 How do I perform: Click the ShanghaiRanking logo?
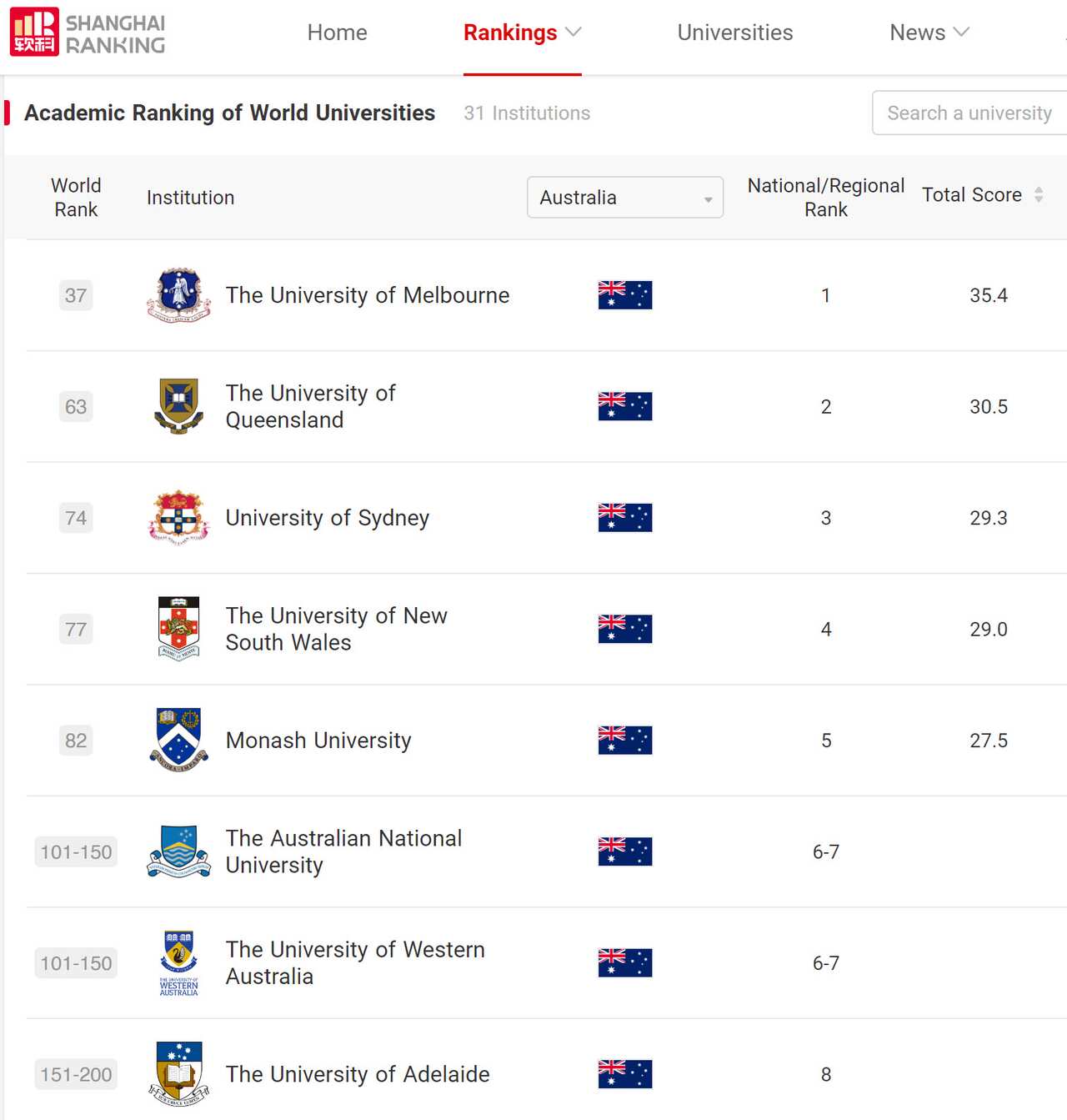tap(88, 33)
